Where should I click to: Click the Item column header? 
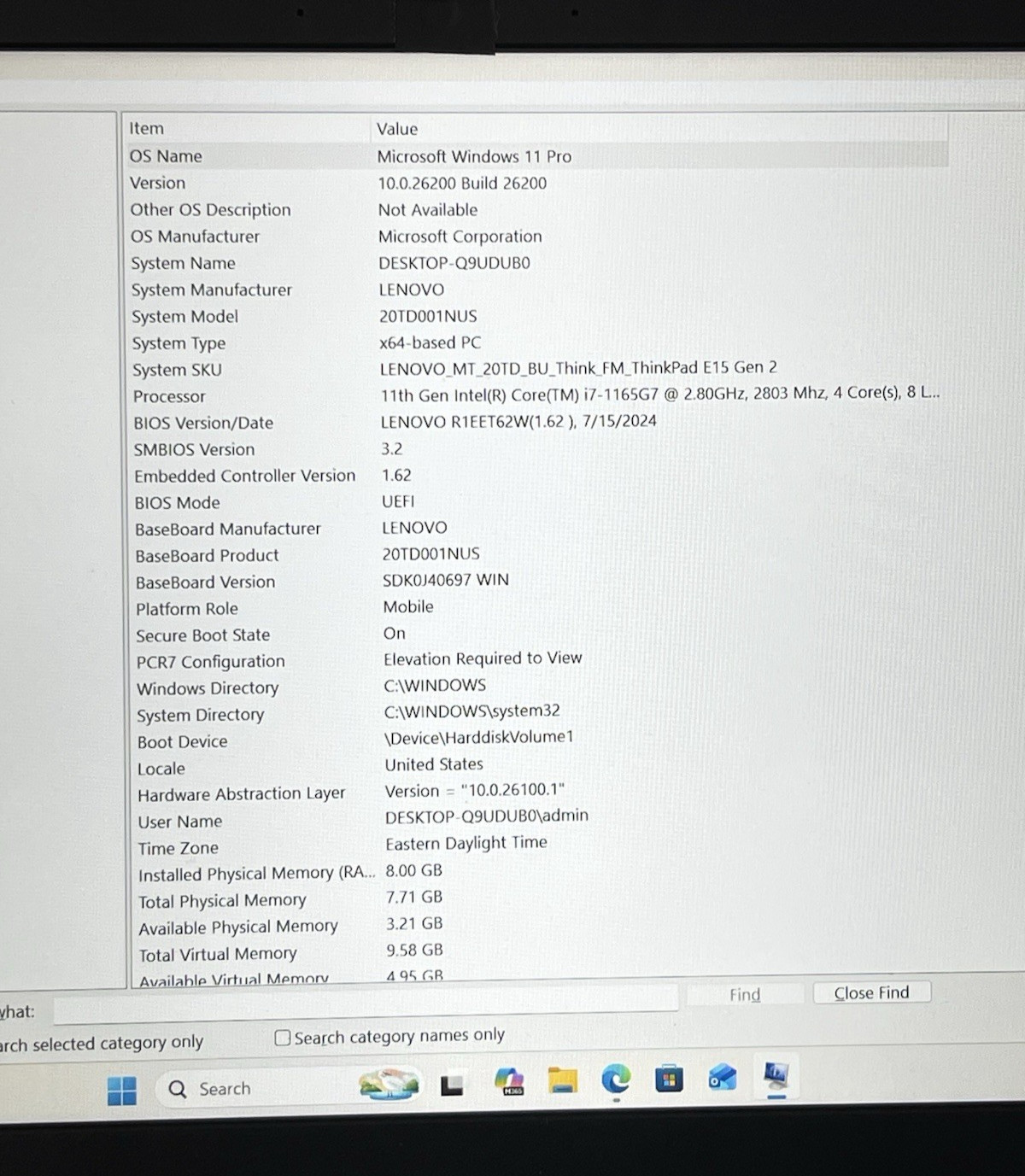click(x=246, y=128)
